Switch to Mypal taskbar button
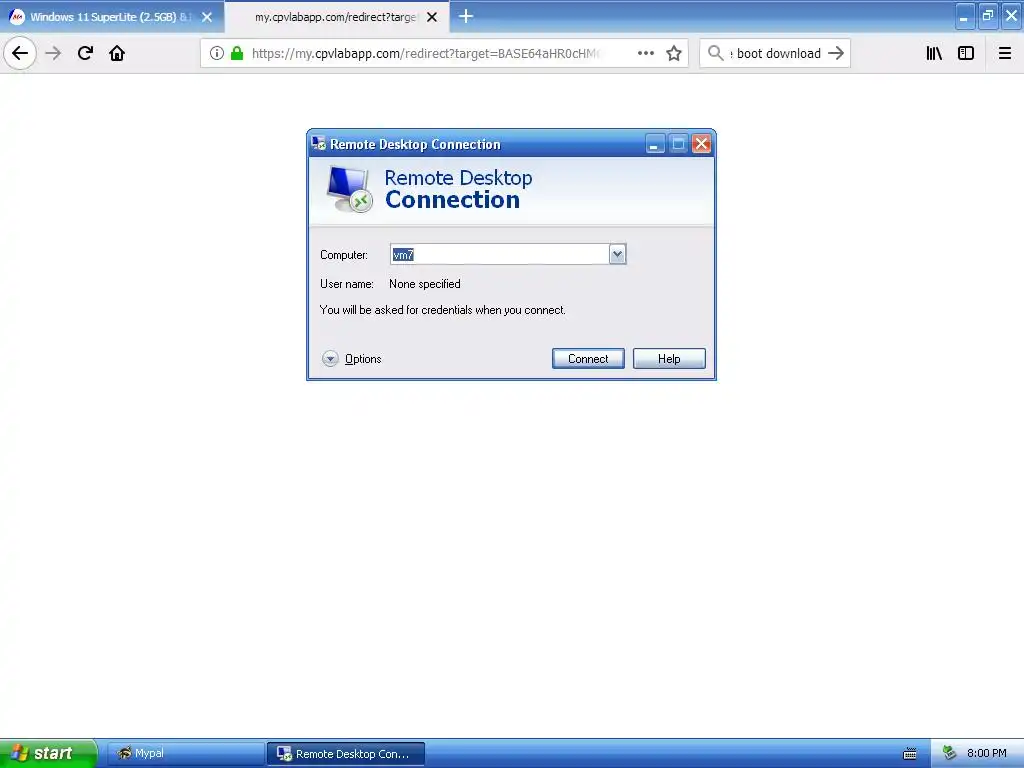1024x768 pixels. [x=185, y=754]
